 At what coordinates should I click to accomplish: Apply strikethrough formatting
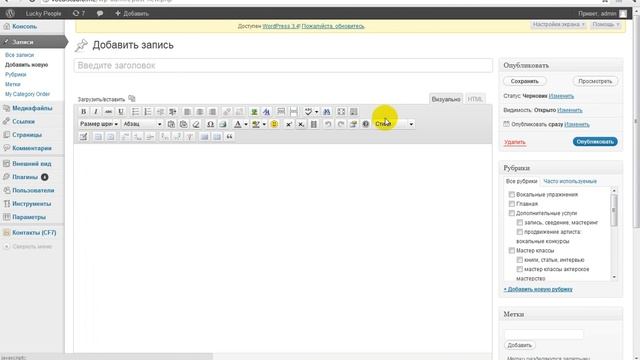coord(108,111)
